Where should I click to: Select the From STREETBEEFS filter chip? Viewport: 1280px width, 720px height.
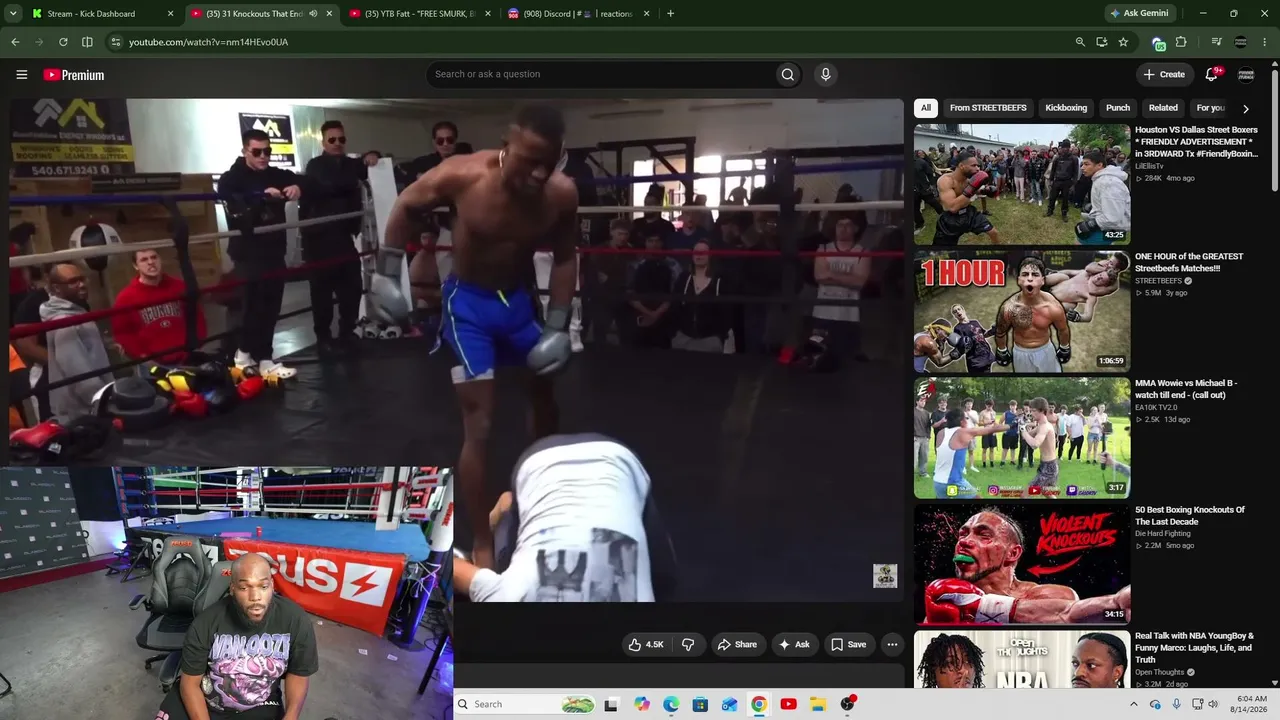[988, 108]
